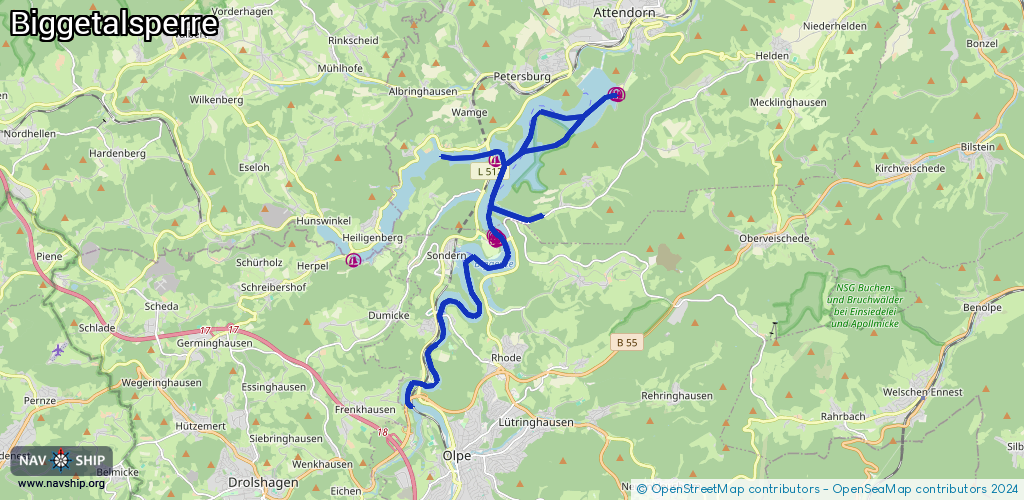The image size is (1024, 500).
Task: Click motorway junction number 18 label
Action: tap(382, 432)
